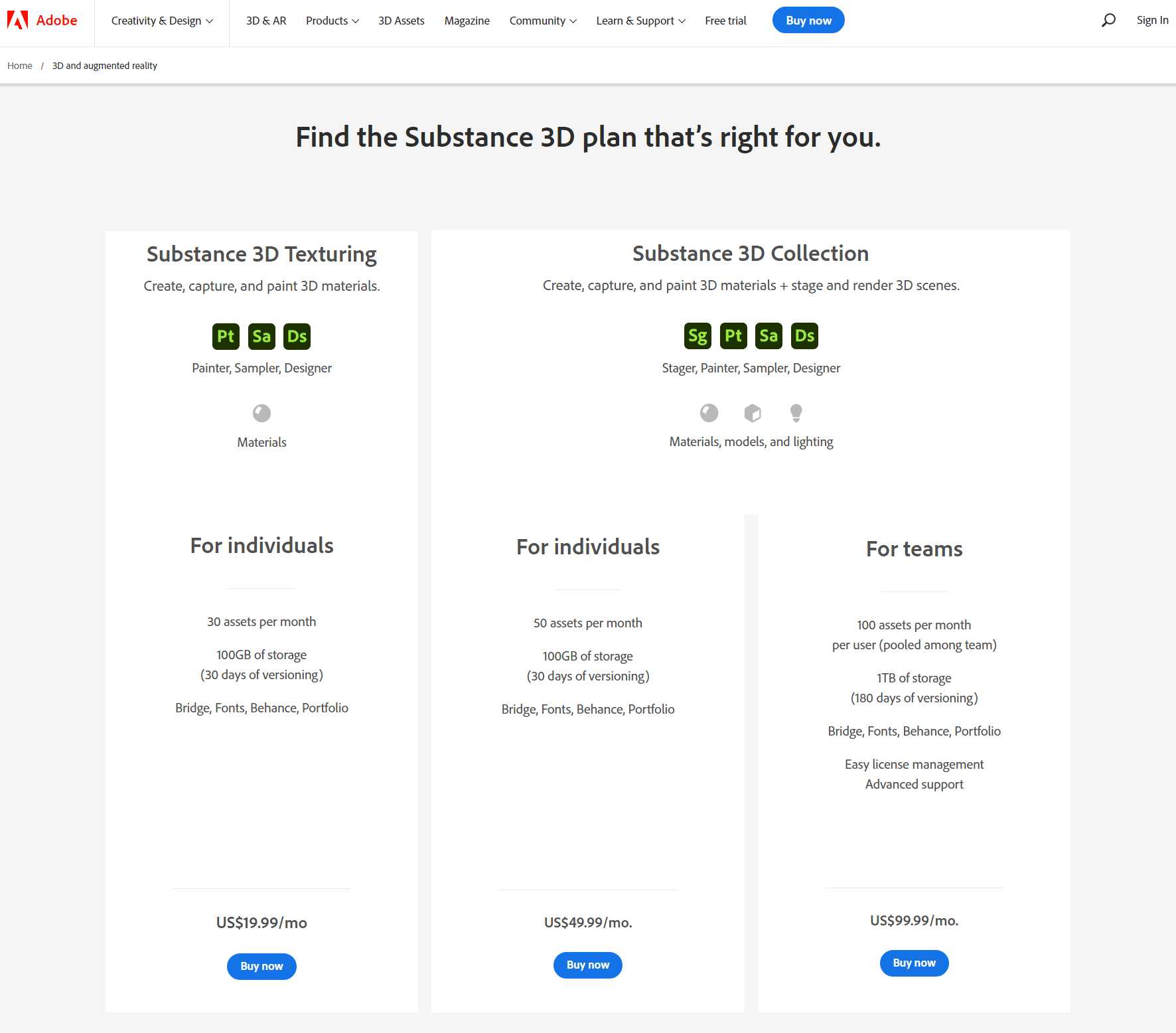Click the Sampler Sa icon under Collection
This screenshot has height=1033, width=1176.
point(769,336)
